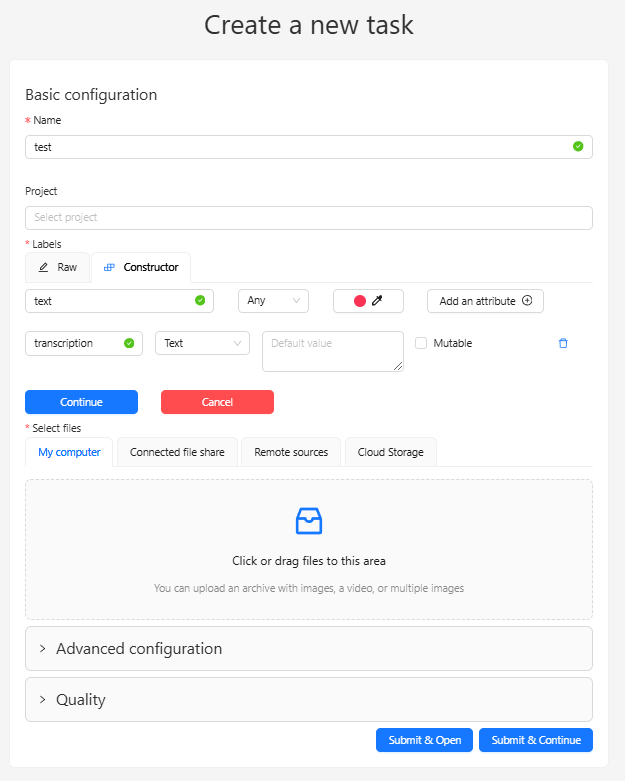Click the inbox upload icon

tap(309, 521)
